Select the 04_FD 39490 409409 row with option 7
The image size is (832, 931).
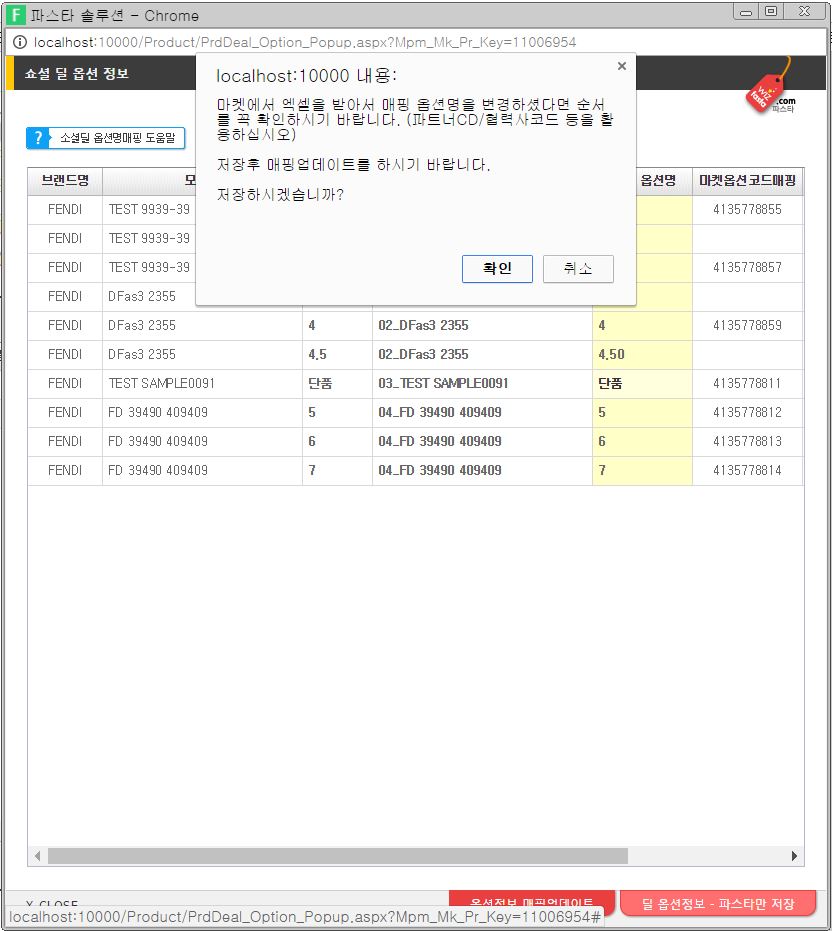click(x=440, y=470)
